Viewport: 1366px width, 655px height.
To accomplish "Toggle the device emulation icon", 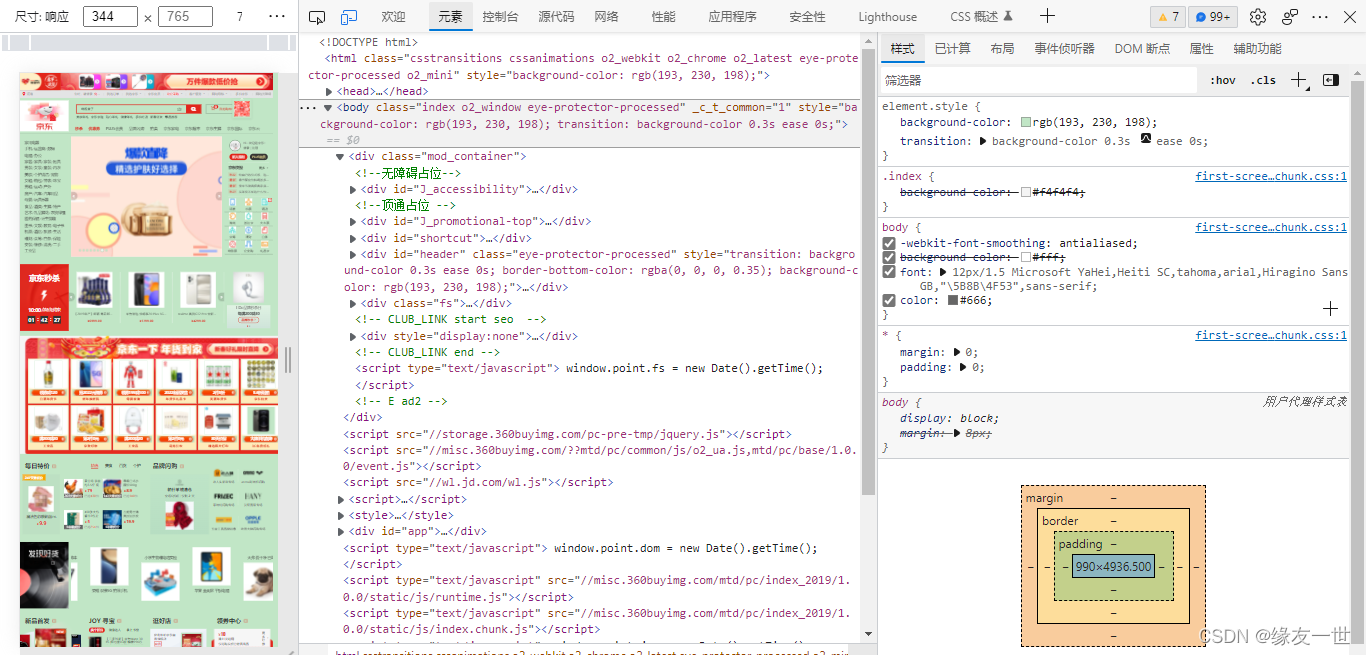I will (x=349, y=17).
